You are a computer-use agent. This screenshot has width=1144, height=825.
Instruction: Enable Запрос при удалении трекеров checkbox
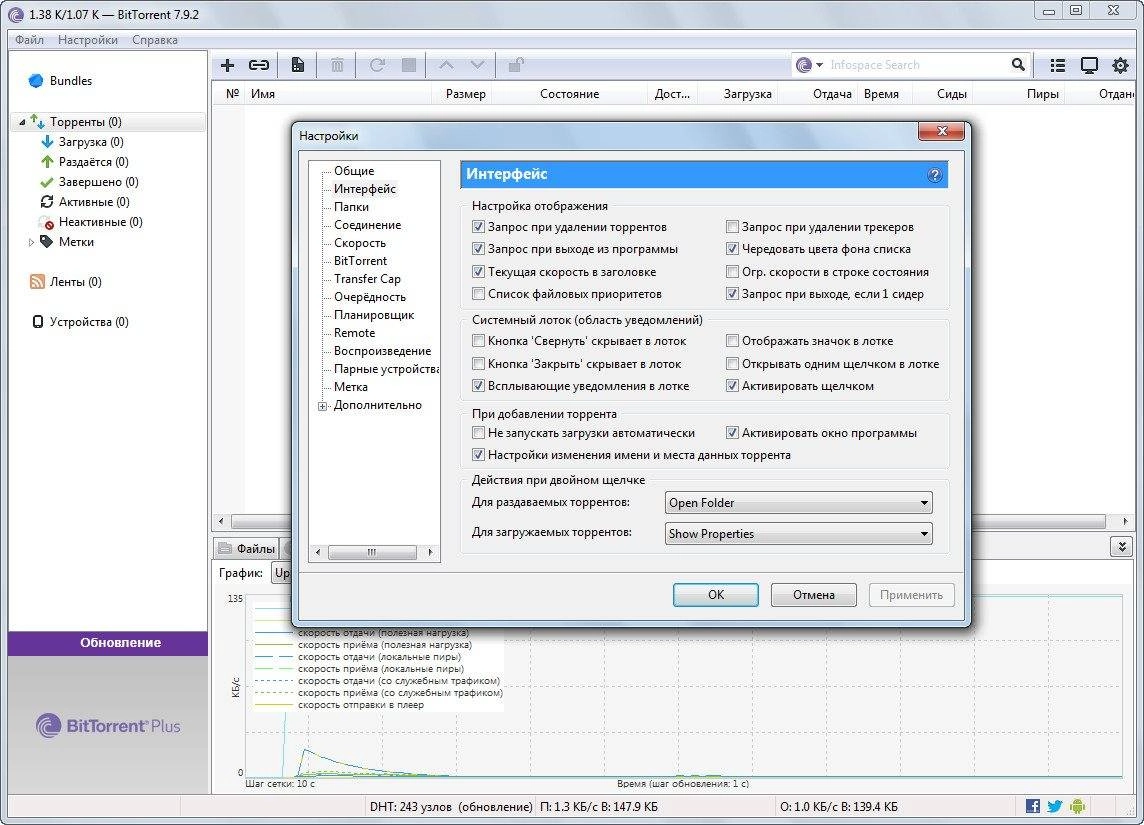click(732, 227)
